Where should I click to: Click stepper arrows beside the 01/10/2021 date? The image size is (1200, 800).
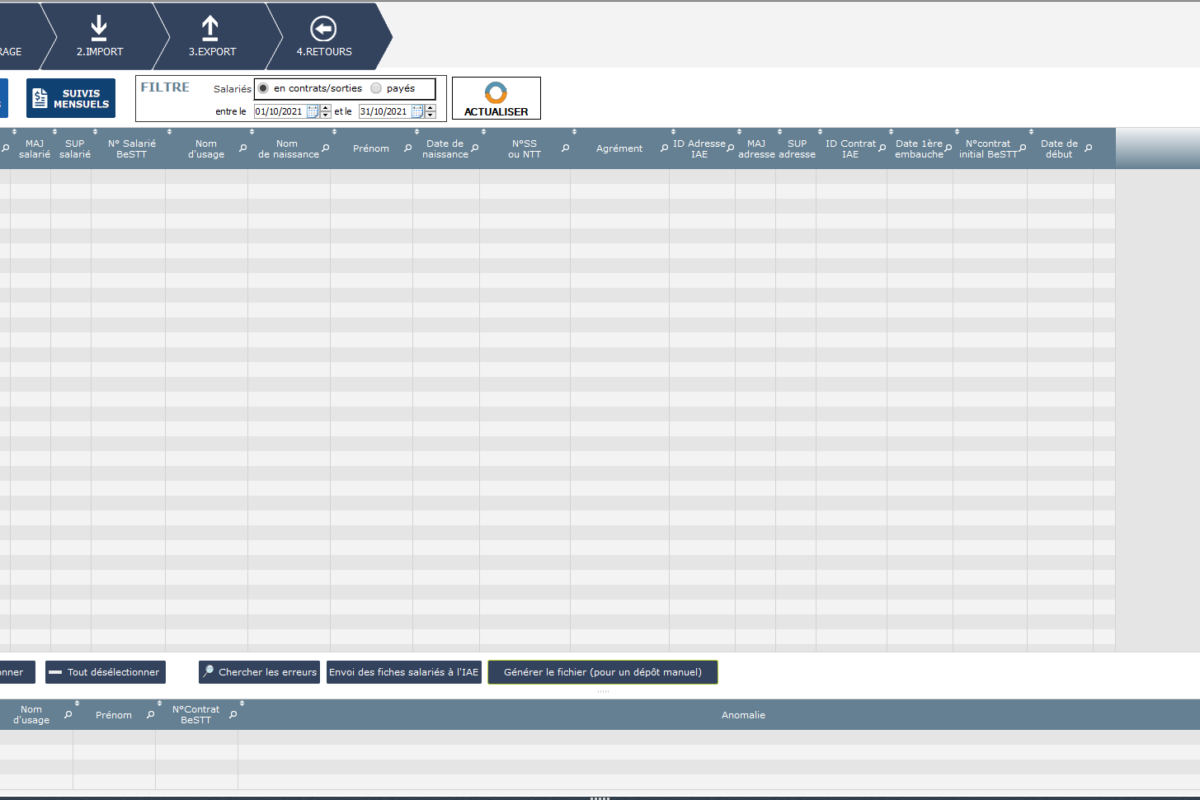326,112
